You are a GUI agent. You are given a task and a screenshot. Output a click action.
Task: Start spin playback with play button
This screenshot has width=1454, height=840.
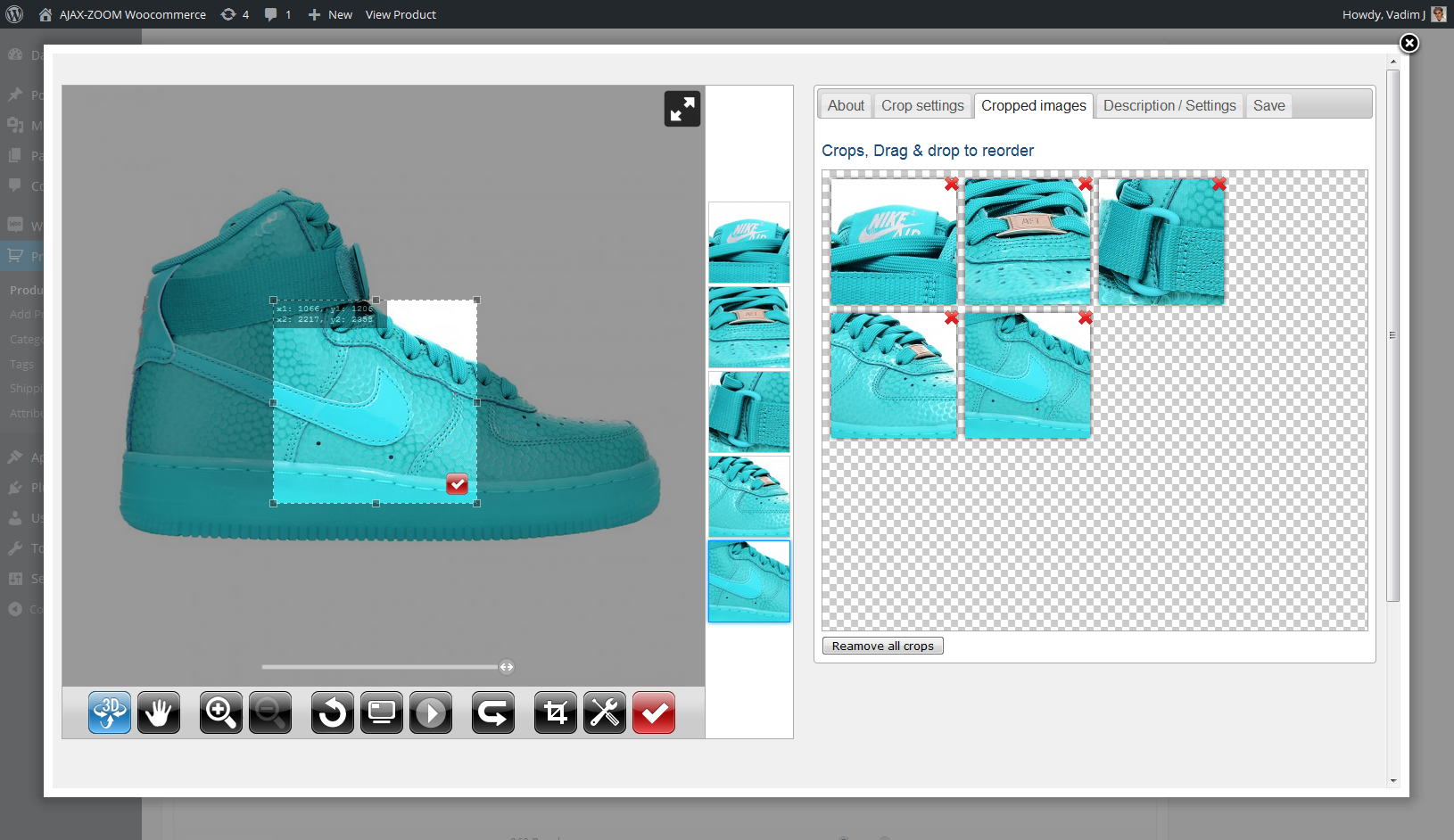(x=431, y=712)
